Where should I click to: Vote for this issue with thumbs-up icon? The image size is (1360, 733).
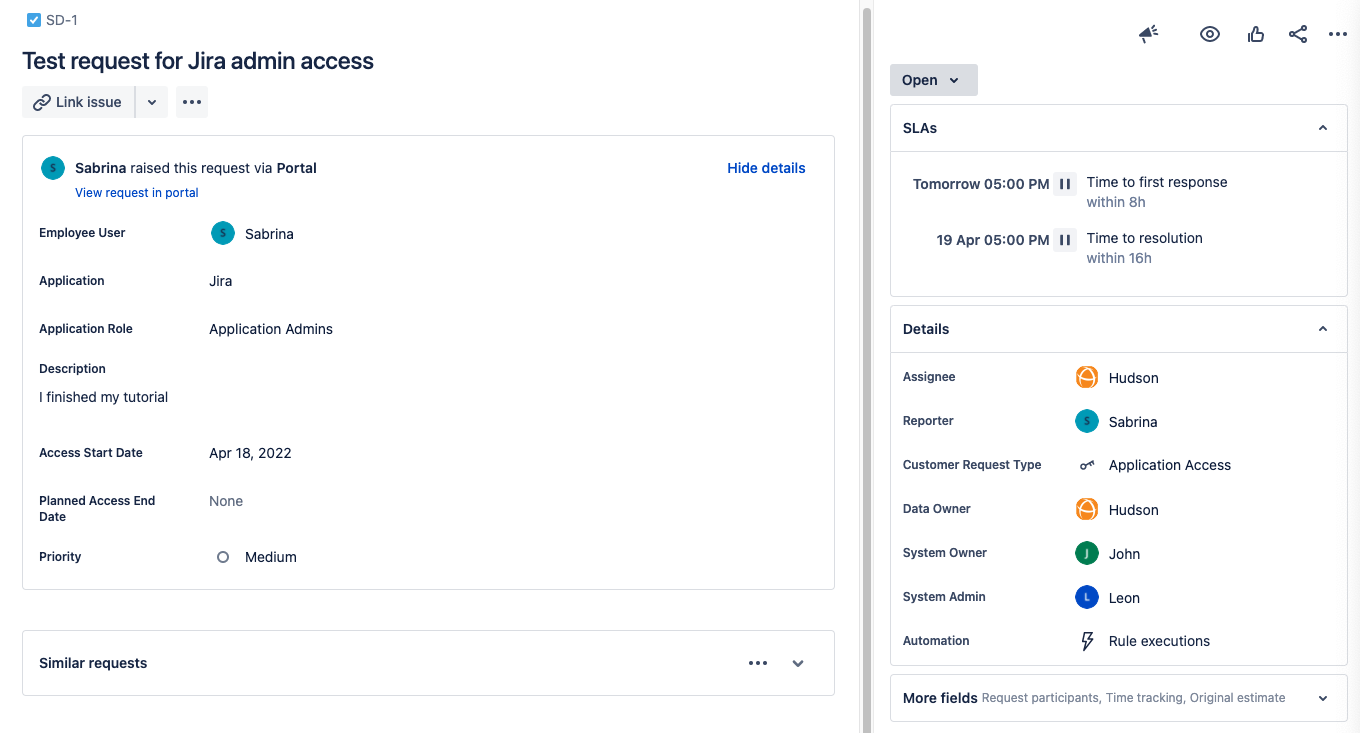[x=1256, y=34]
